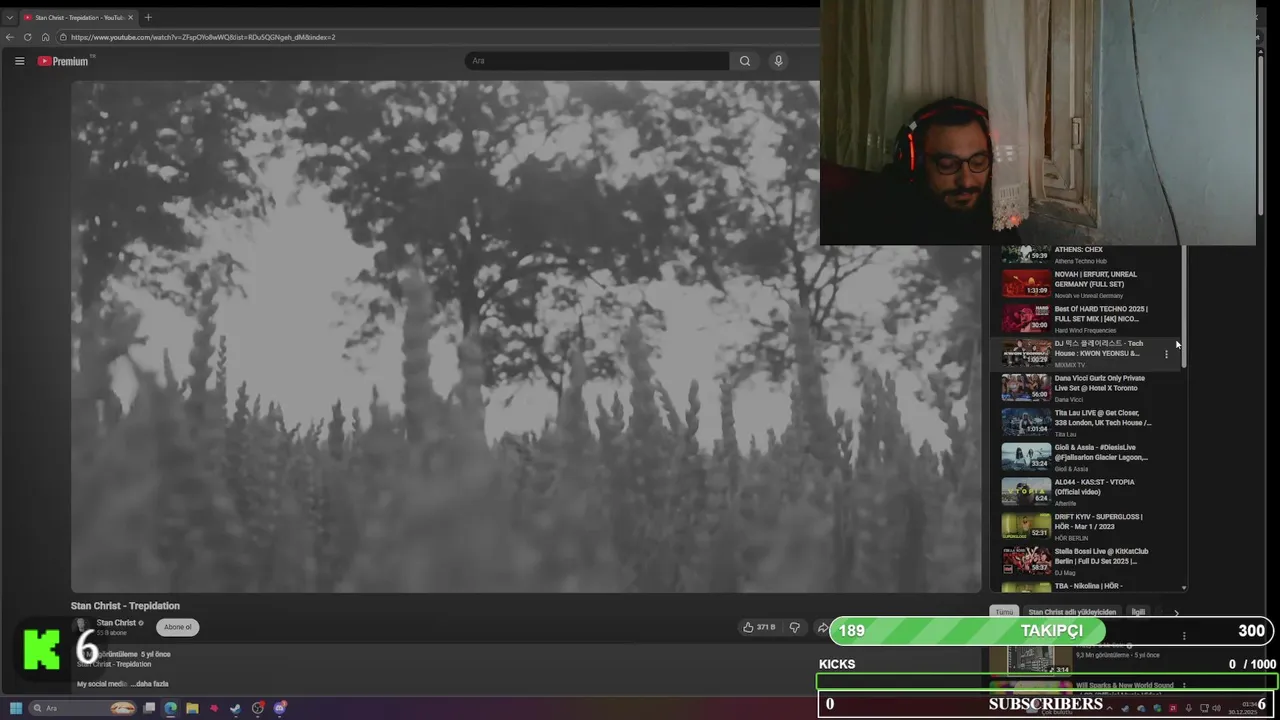Play 'ATHENS: CHEX' playlist video

(1078, 250)
